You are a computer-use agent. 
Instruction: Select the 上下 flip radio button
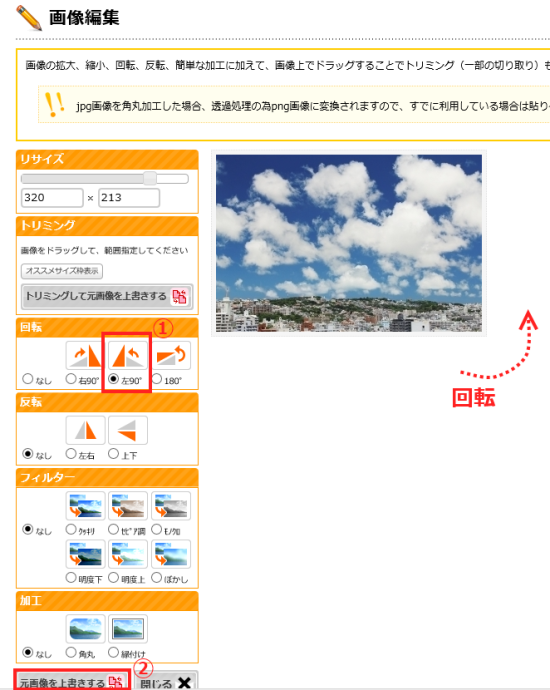pos(114,454)
